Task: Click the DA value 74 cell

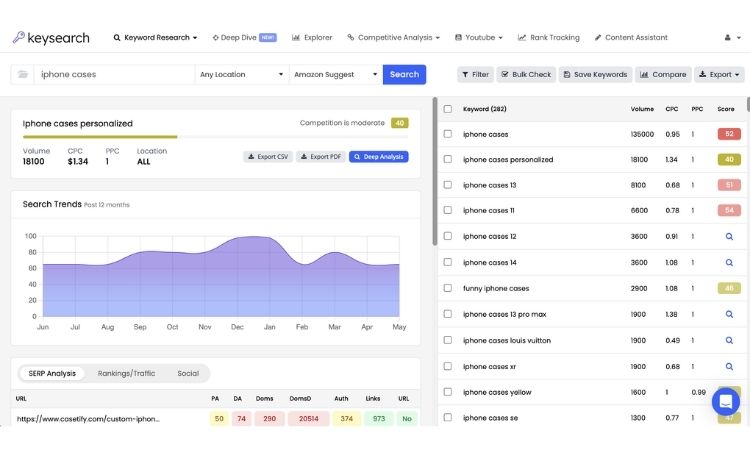Action: [242, 419]
